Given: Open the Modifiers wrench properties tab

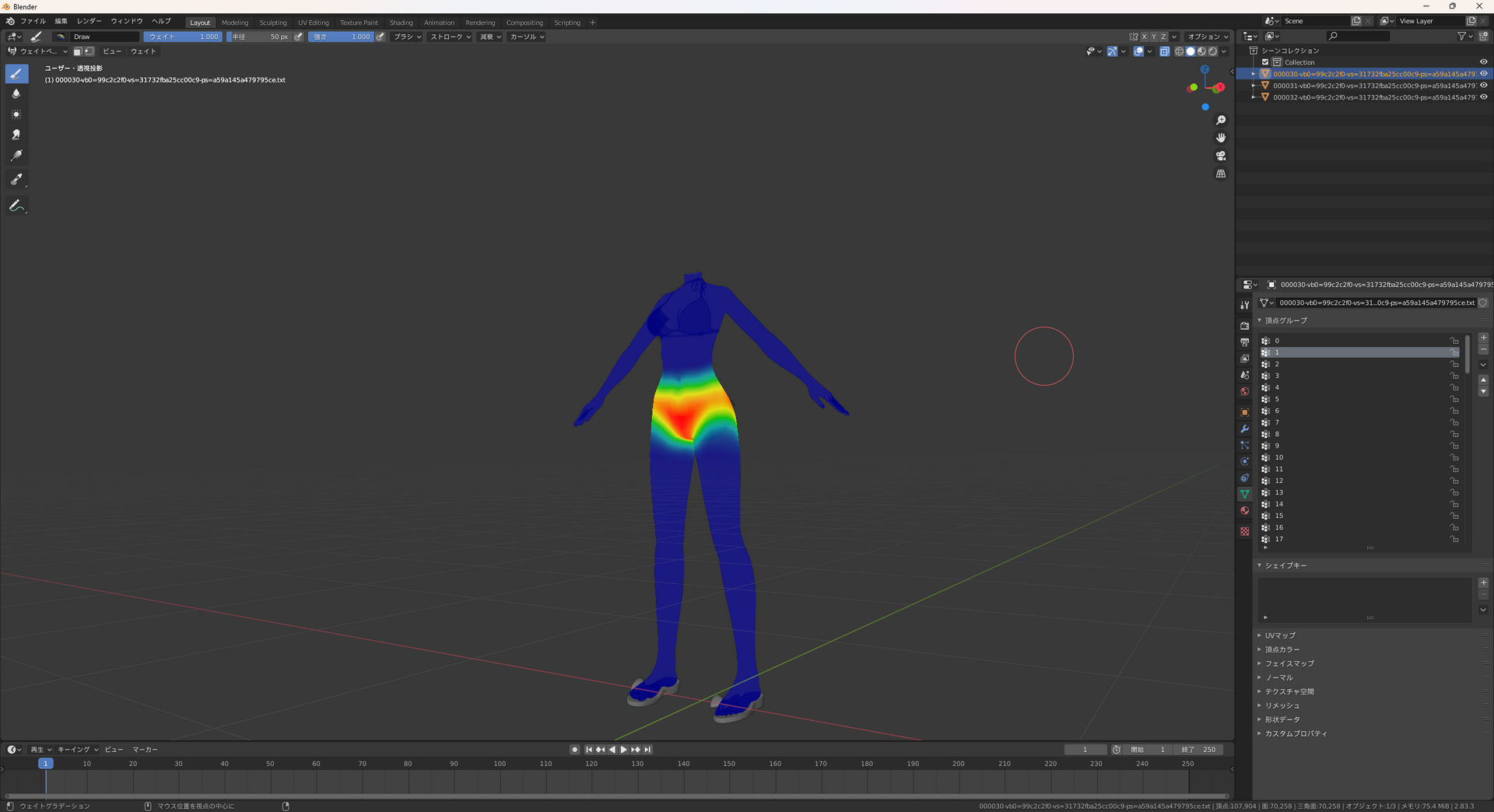Looking at the screenshot, I should (1245, 429).
